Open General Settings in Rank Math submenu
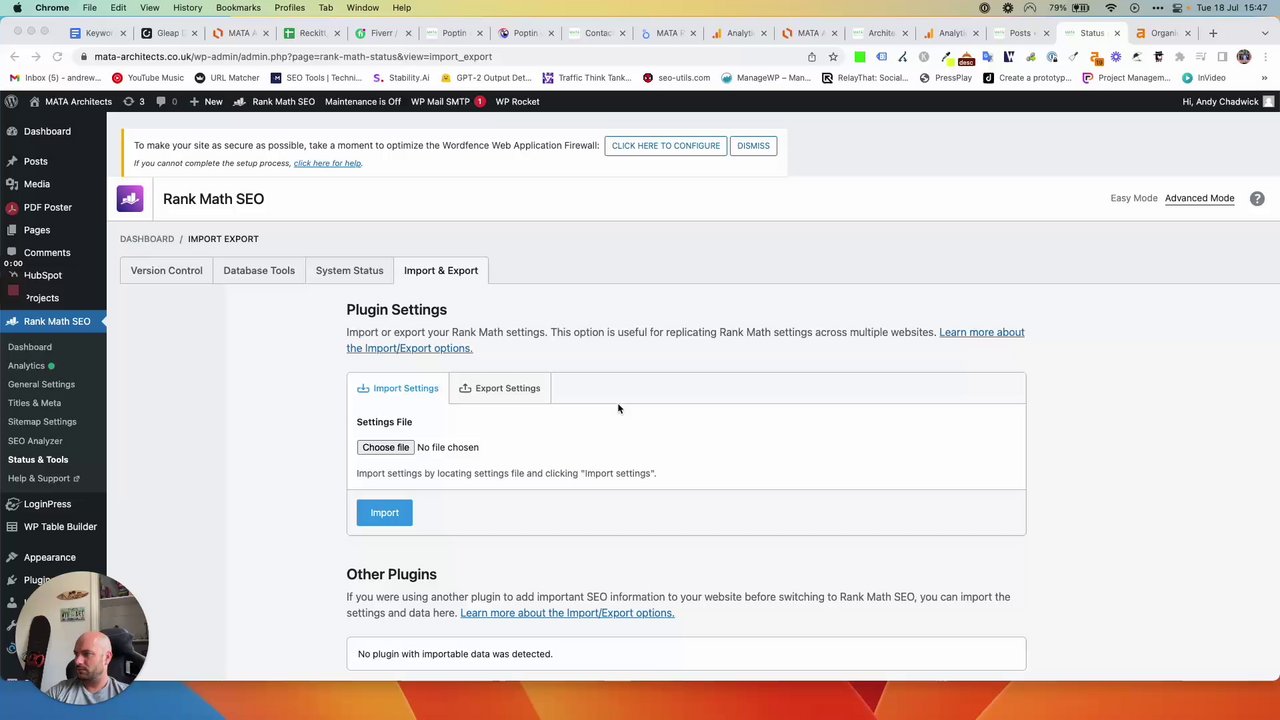Screen dimensions: 1280x720 pos(41,384)
